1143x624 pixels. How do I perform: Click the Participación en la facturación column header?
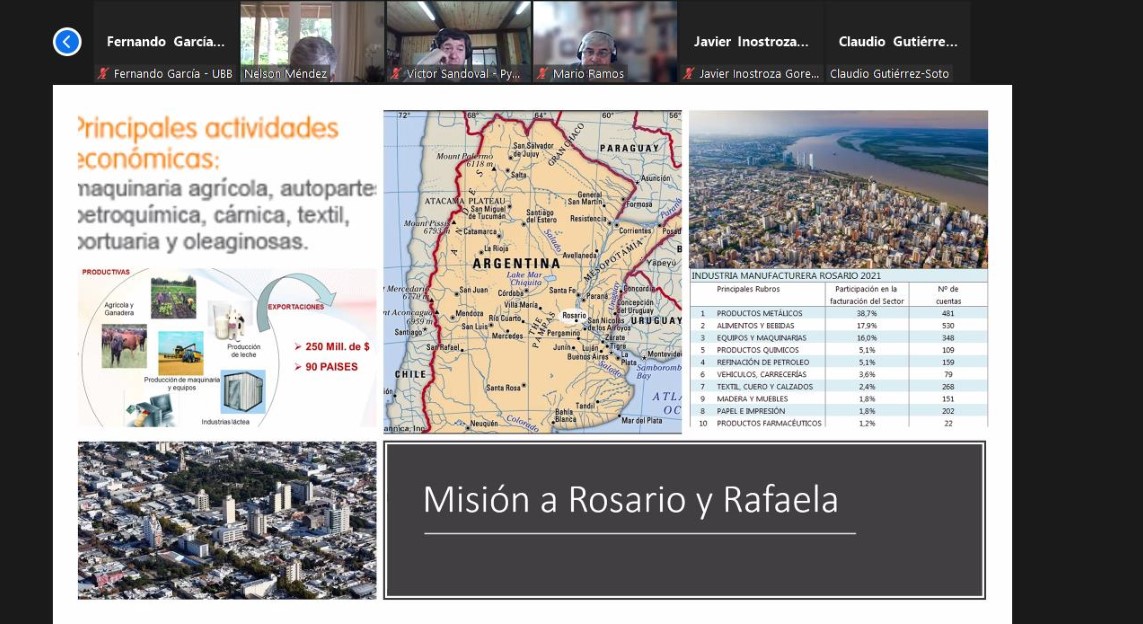[x=869, y=295]
